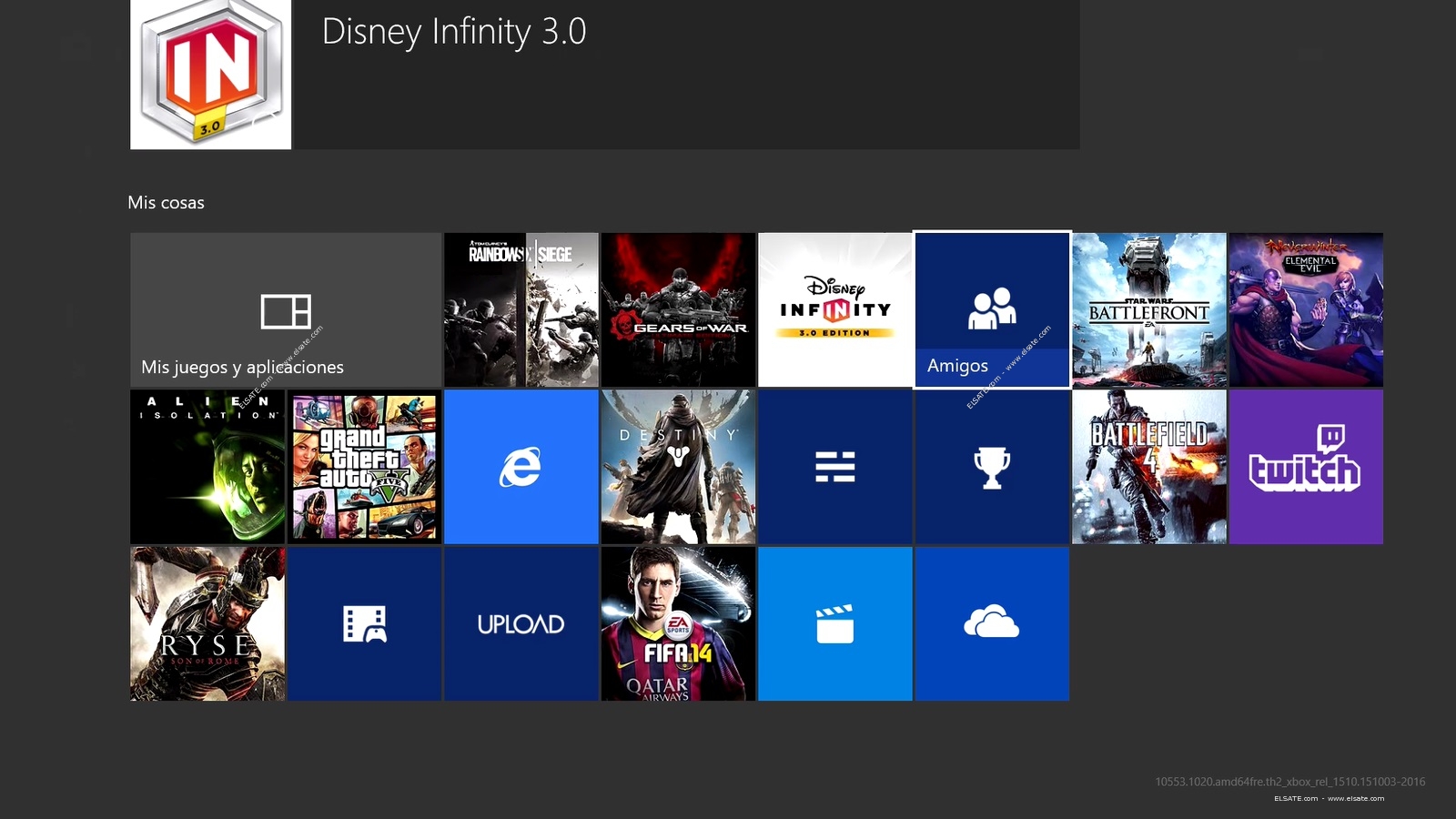Launch Battlefield 4 game tile
This screenshot has height=819, width=1456.
(1149, 467)
